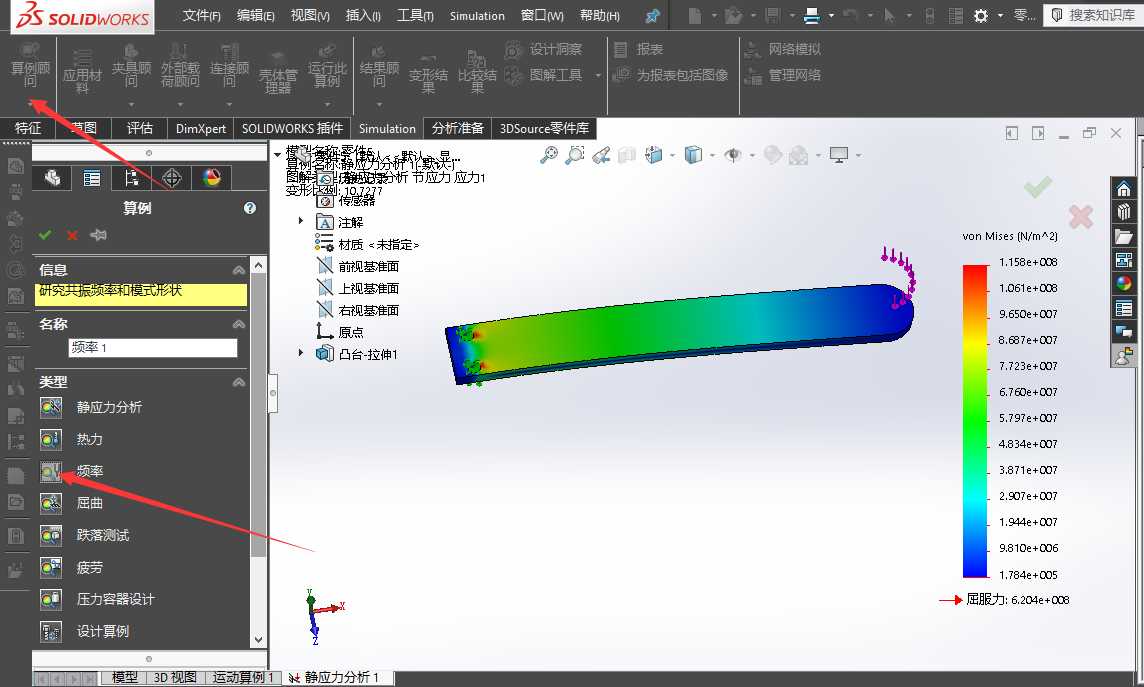The height and width of the screenshot is (687, 1144).
Task: Click the study name field 频率 1
Action: pyautogui.click(x=152, y=348)
